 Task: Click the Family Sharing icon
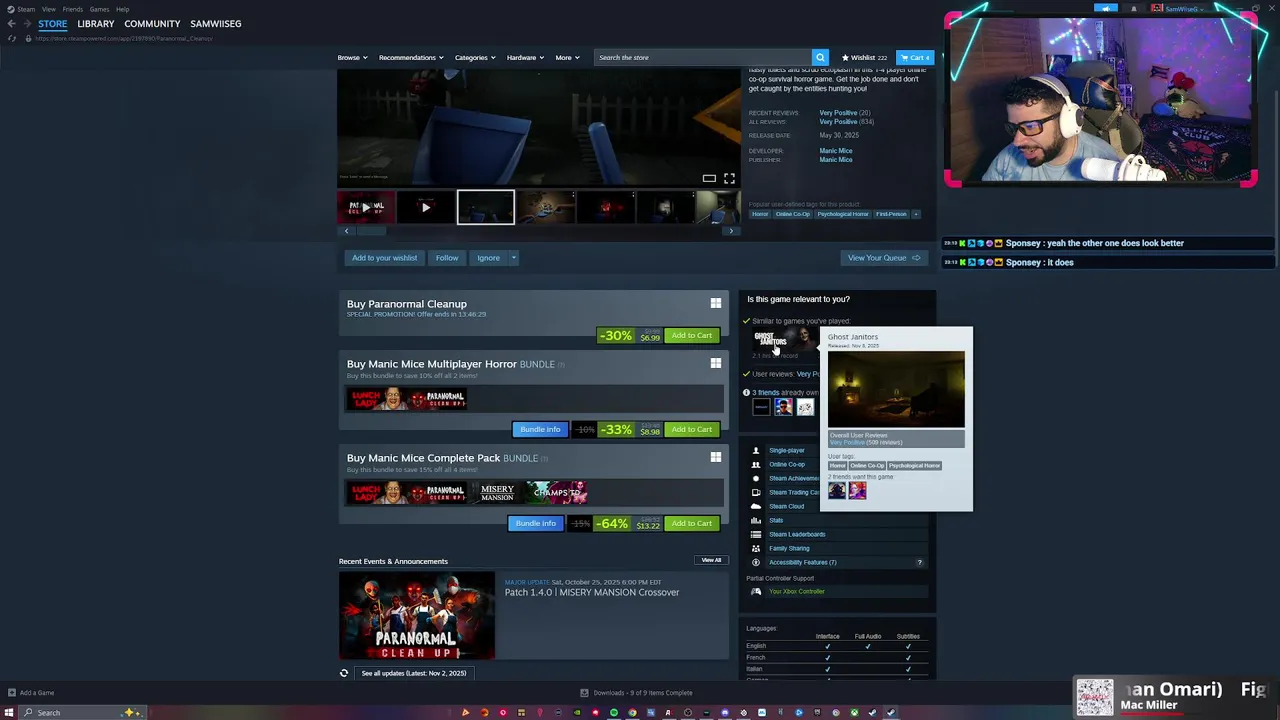point(756,548)
